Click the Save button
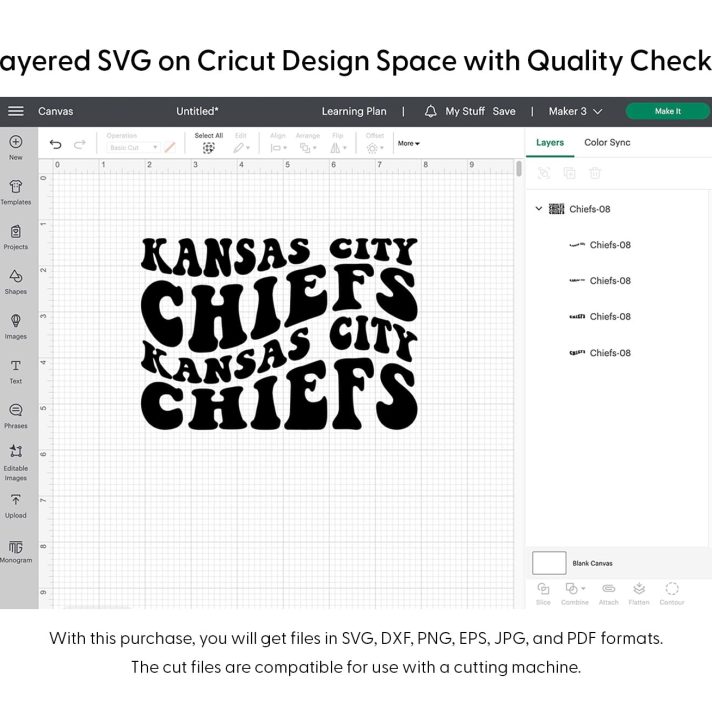The height and width of the screenshot is (712, 712). tap(504, 111)
